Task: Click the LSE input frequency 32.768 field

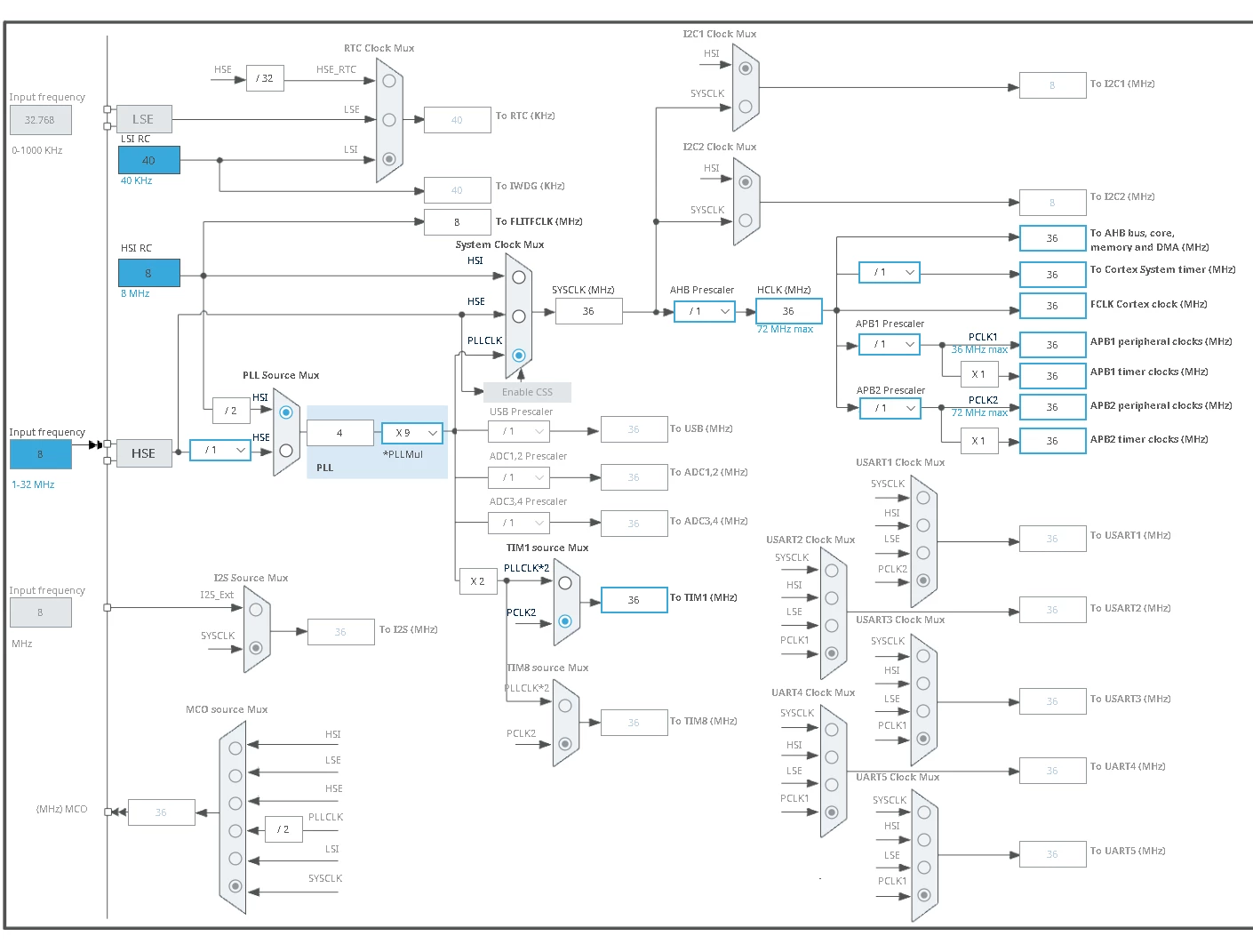Action: 40,120
